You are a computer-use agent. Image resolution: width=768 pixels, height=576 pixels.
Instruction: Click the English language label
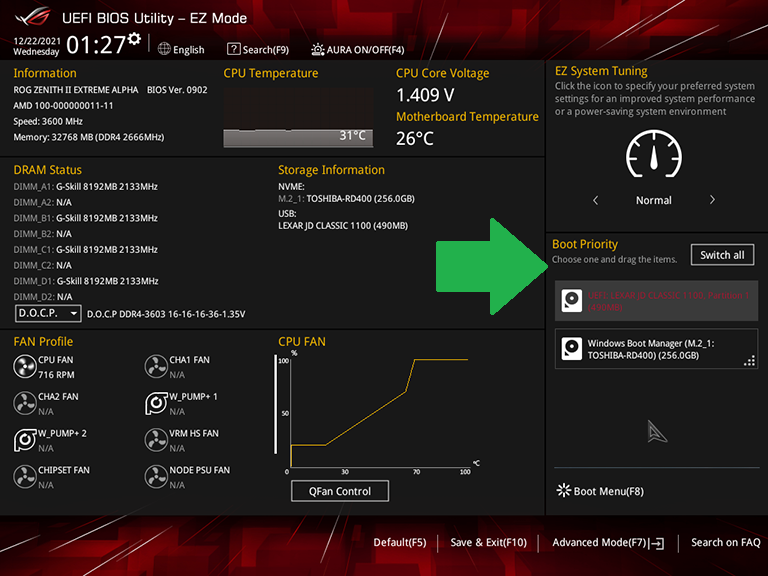coord(189,50)
